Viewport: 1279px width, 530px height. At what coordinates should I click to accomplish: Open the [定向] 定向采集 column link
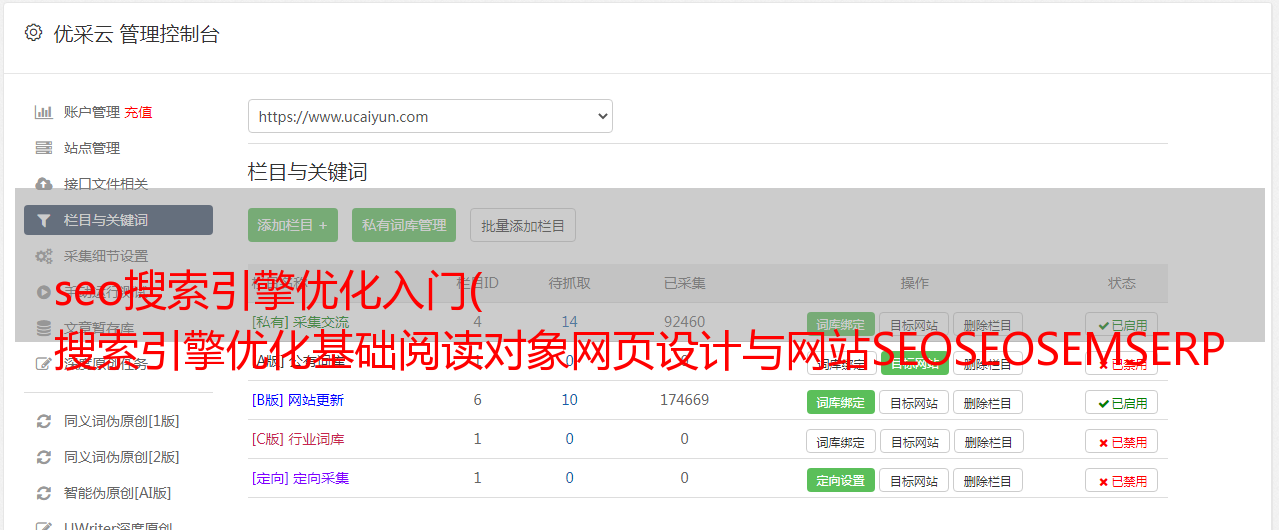[x=301, y=478]
